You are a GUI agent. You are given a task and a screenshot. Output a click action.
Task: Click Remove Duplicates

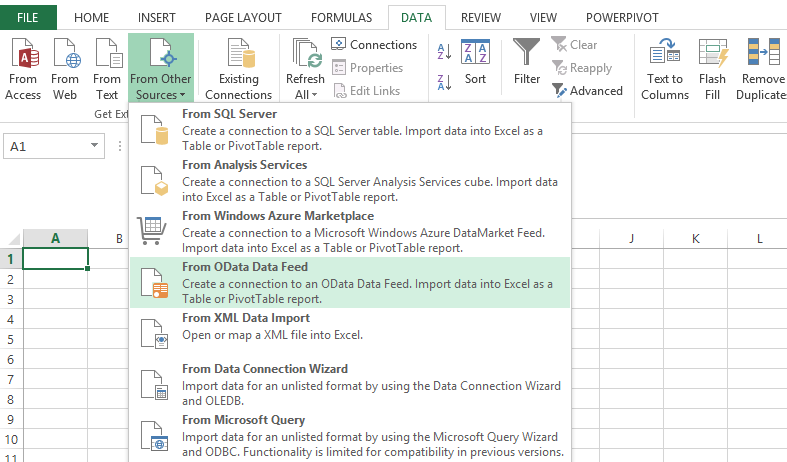[761, 69]
